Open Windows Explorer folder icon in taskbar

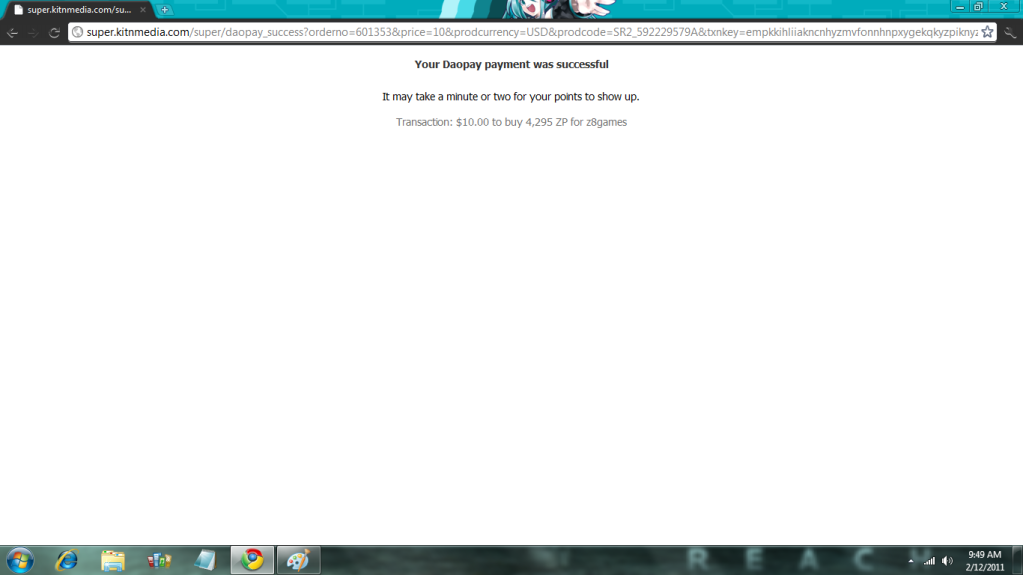tap(113, 560)
